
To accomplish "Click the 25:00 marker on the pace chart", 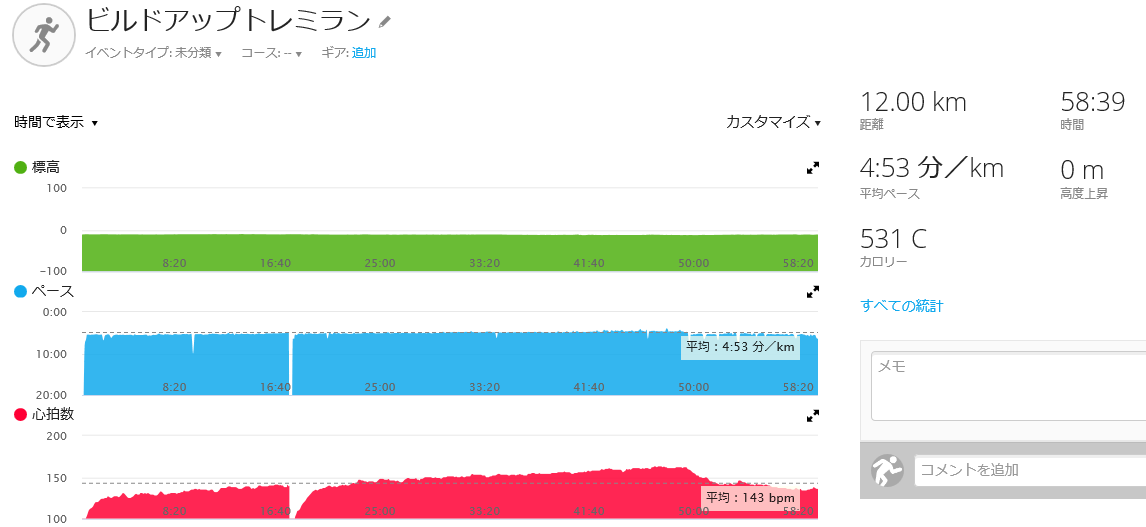I will tap(380, 387).
